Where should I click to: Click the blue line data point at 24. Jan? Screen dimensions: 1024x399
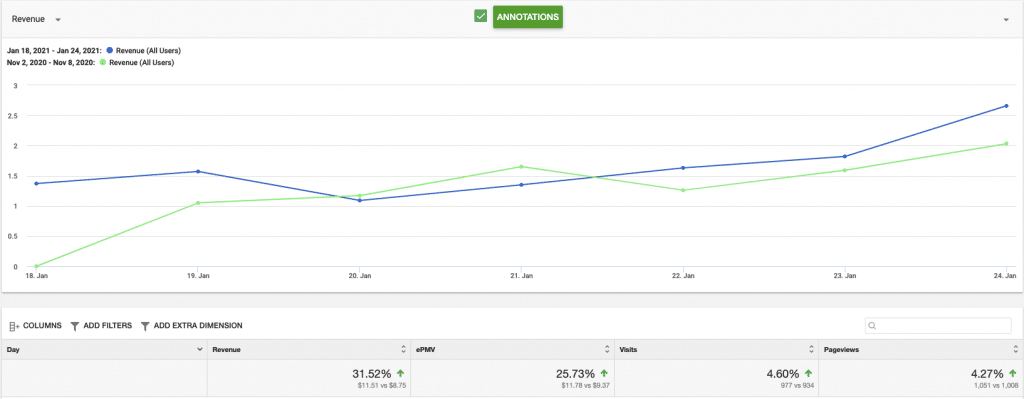pos(1006,106)
